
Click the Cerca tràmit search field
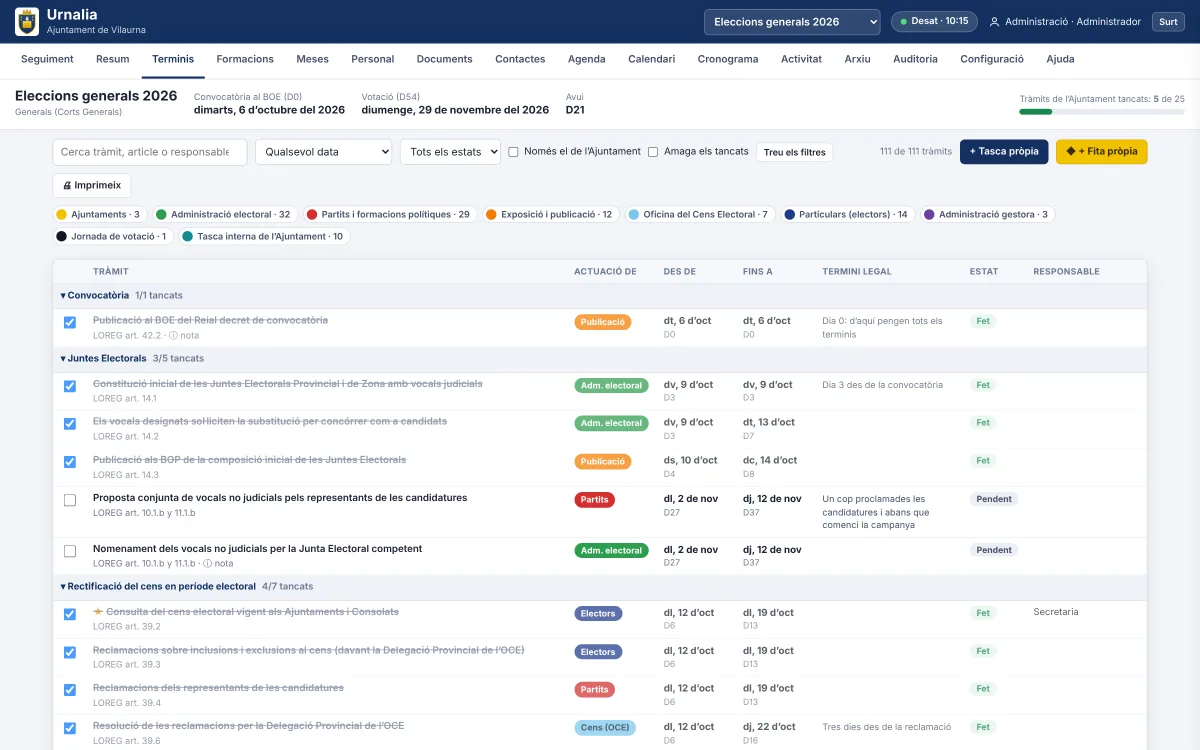pyautogui.click(x=150, y=152)
